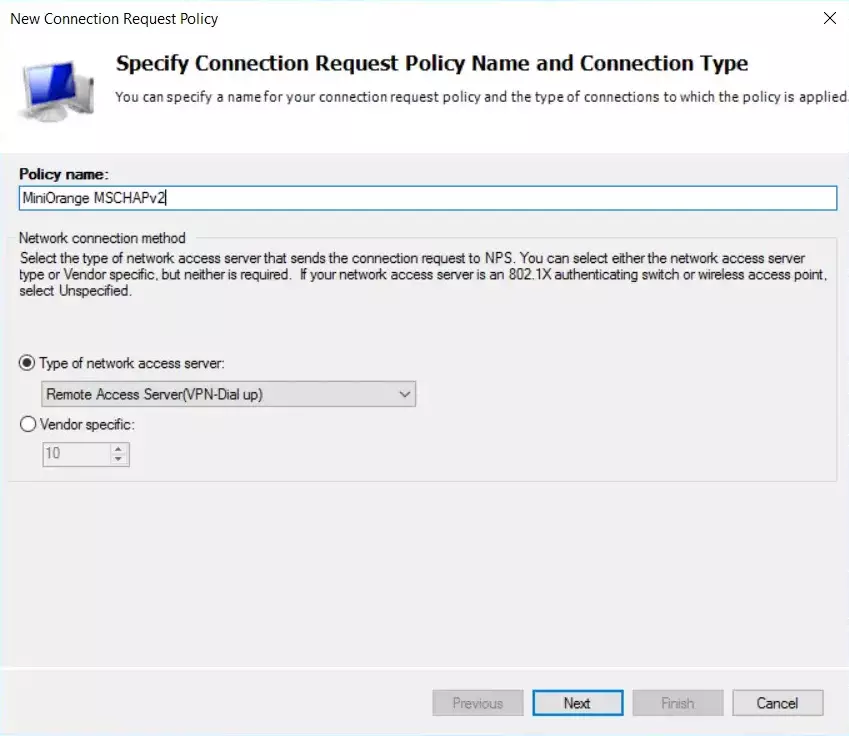Click the Finish button
The image size is (849, 736).
[678, 702]
